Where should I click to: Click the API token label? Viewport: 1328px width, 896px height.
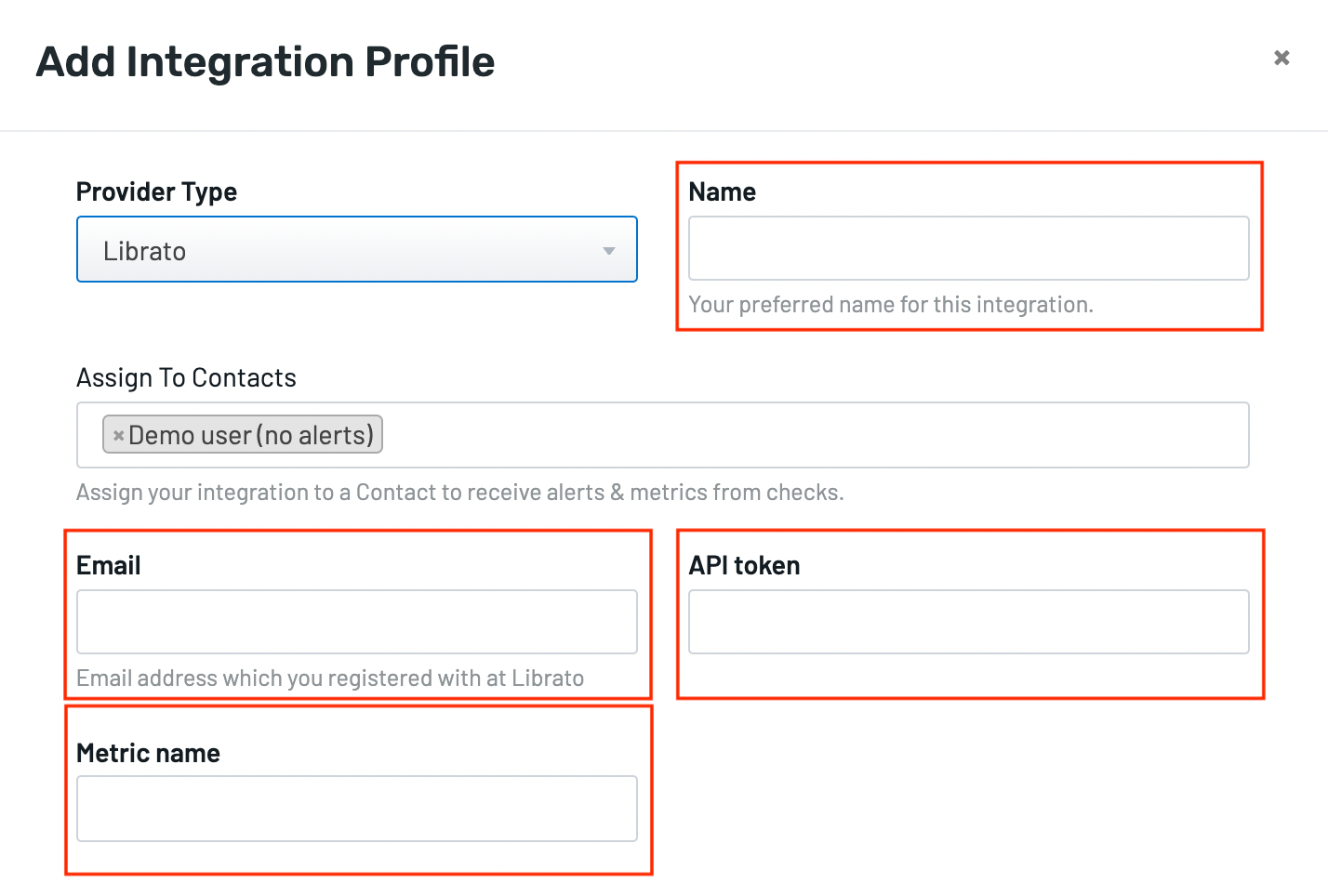pyautogui.click(x=744, y=565)
